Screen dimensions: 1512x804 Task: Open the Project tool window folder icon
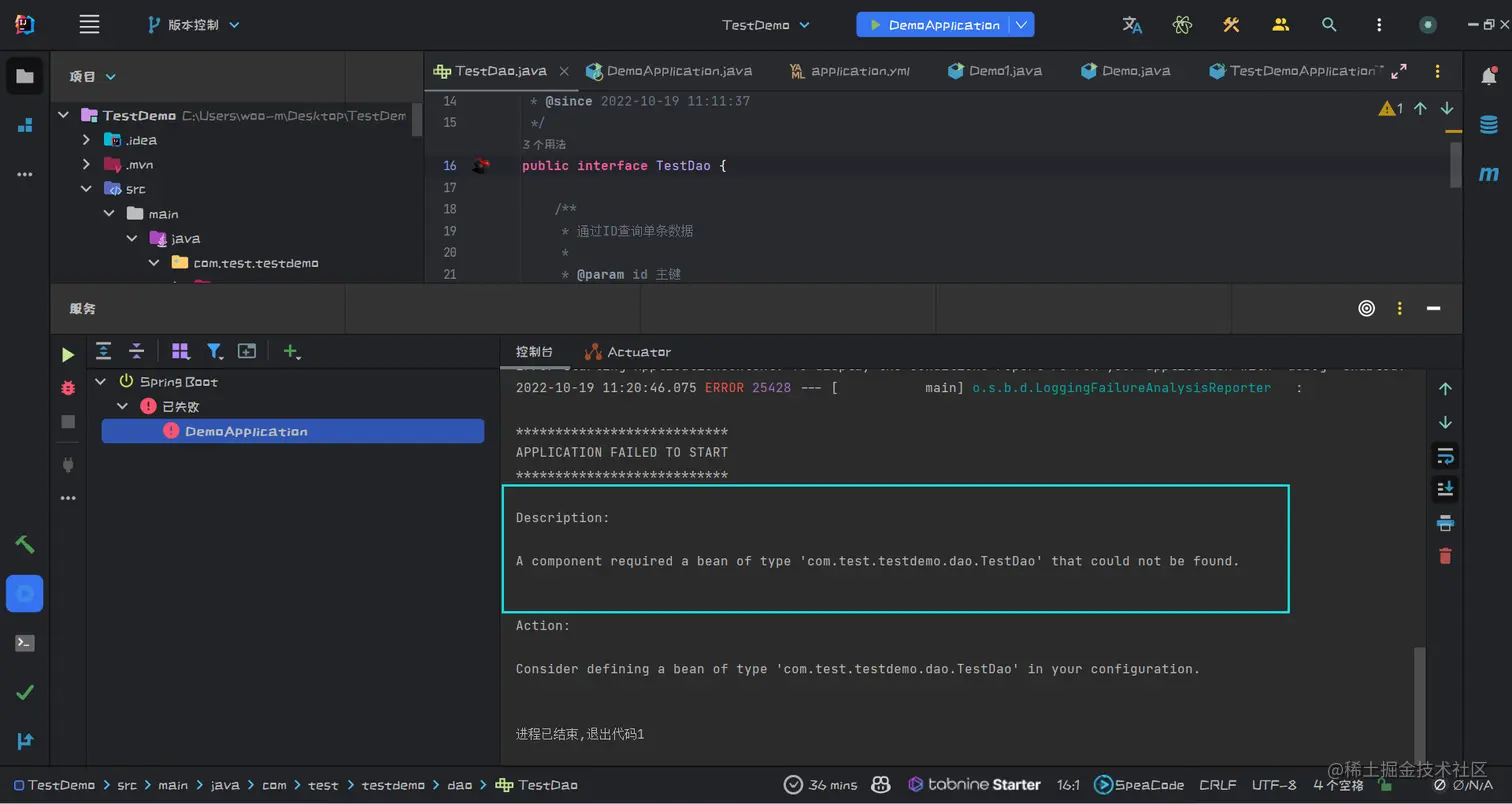(25, 76)
